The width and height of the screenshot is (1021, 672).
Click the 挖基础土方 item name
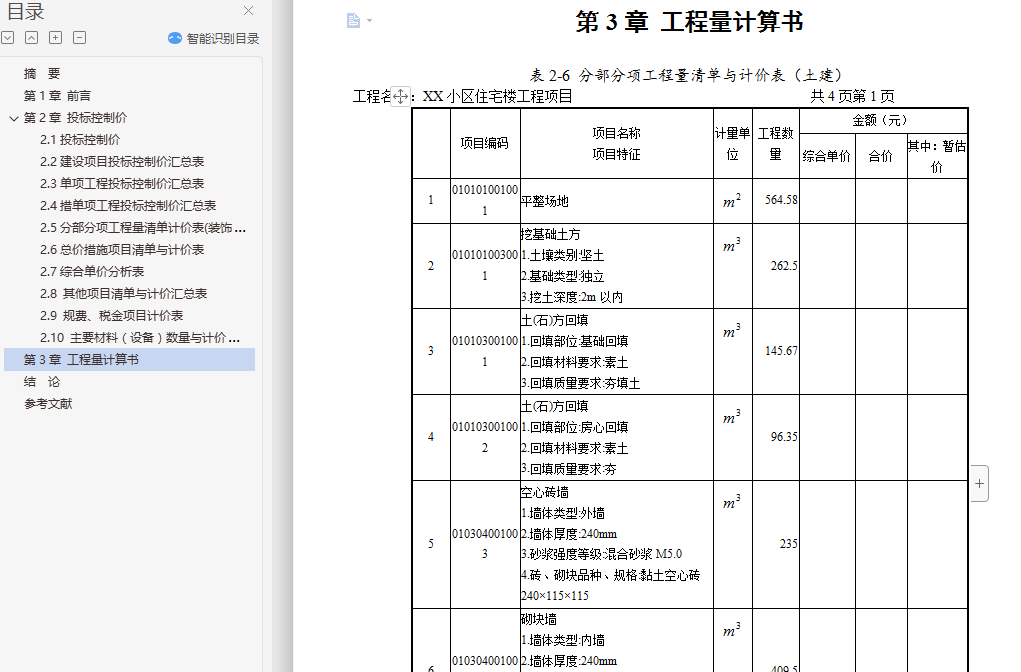click(551, 234)
